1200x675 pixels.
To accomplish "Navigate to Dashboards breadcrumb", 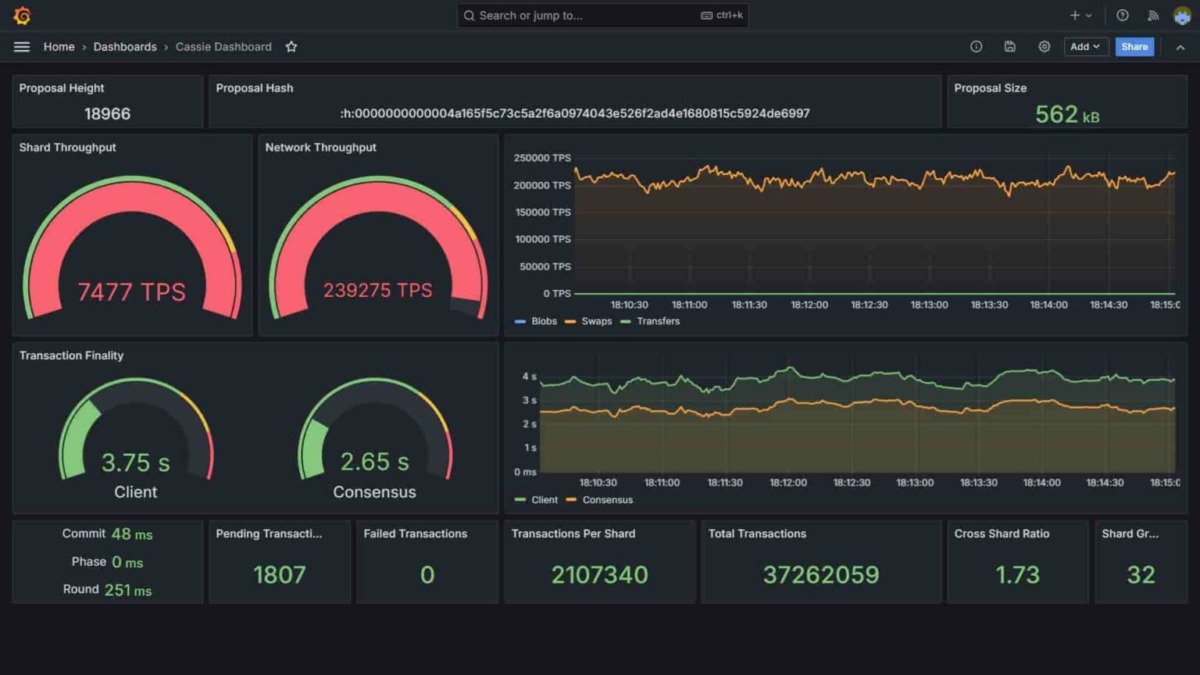I will click(x=125, y=47).
